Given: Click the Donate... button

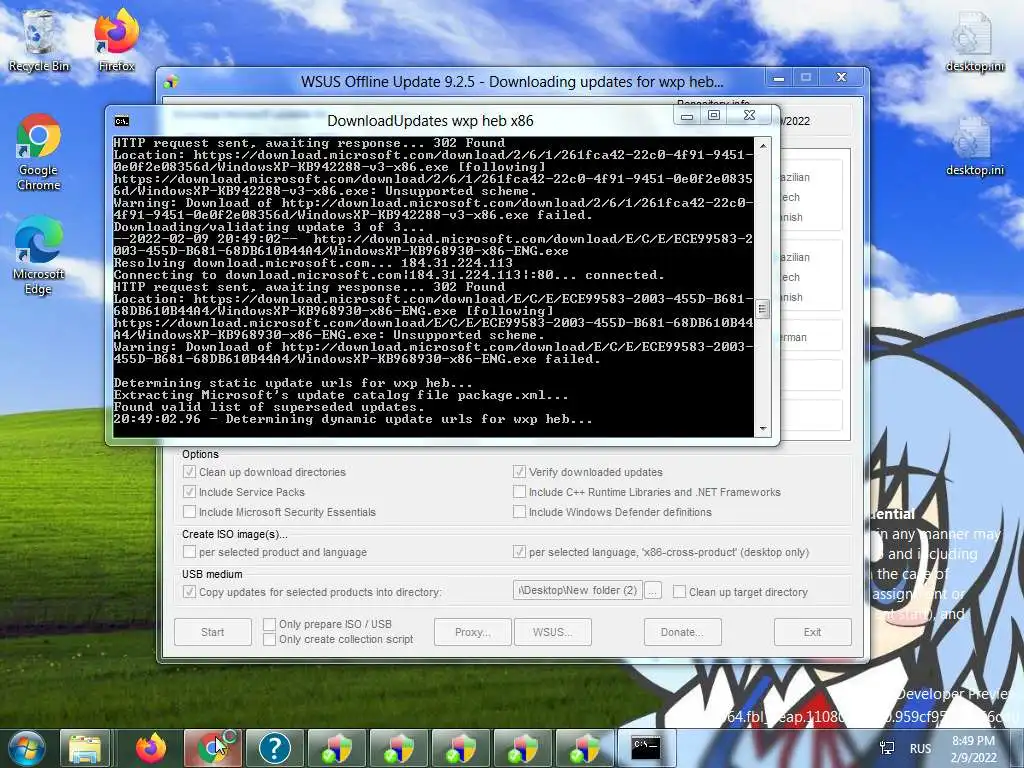Looking at the screenshot, I should click(x=682, y=632).
